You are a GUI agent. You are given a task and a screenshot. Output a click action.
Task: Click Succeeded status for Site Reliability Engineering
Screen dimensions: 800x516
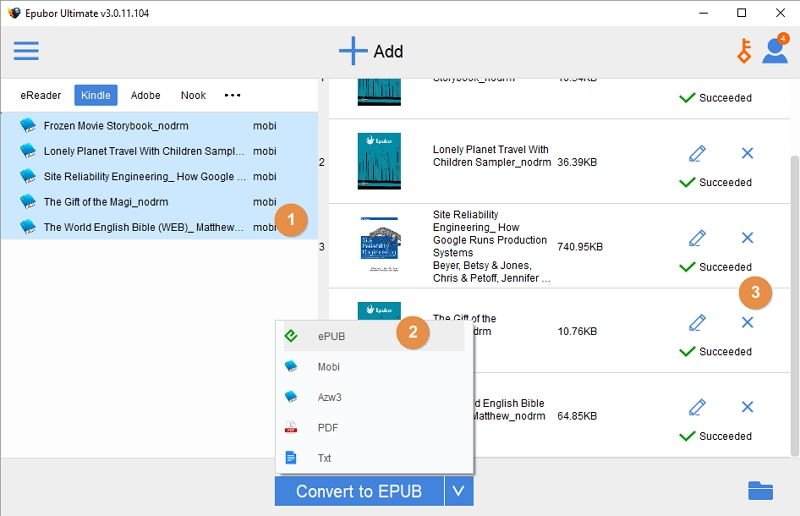[x=715, y=267]
